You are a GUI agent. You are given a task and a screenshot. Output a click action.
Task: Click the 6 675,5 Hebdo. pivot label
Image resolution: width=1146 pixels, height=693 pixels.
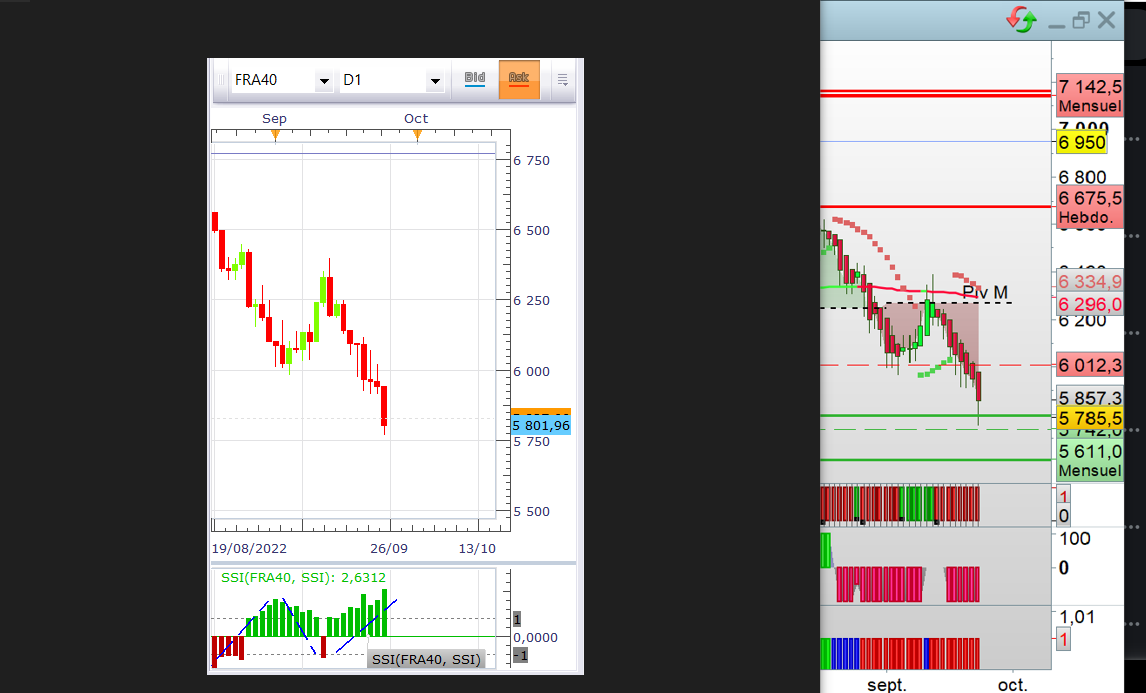click(x=1088, y=206)
